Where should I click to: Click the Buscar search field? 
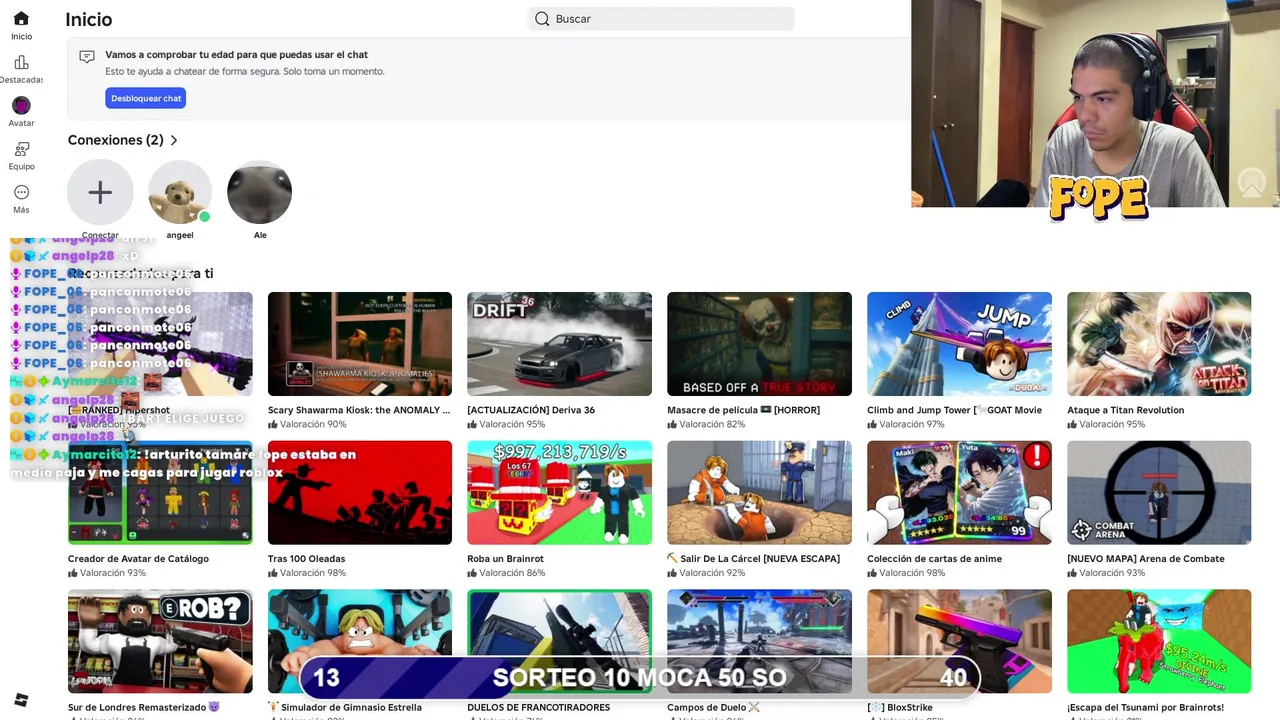tap(661, 19)
